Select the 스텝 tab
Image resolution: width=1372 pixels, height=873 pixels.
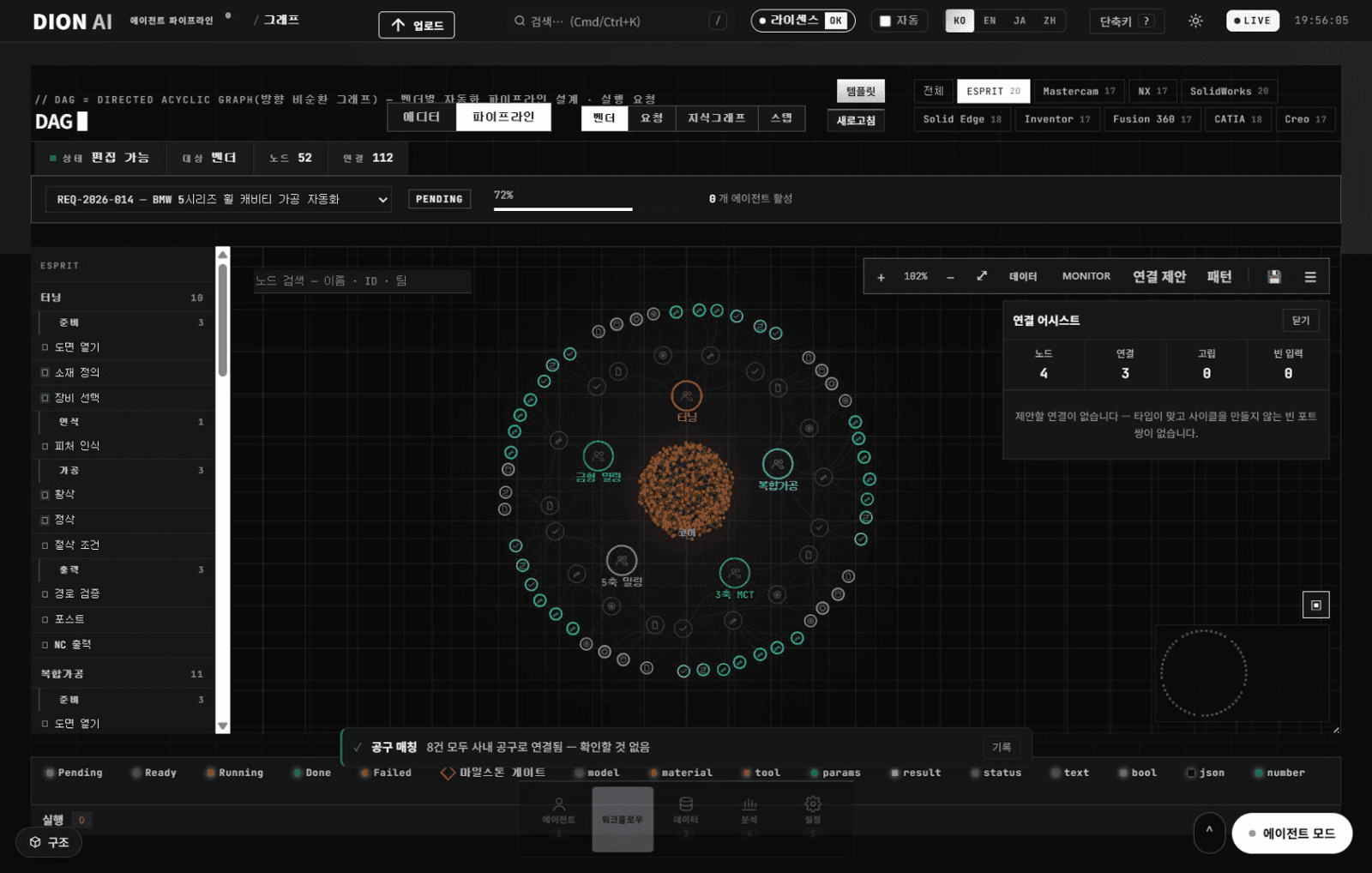coord(781,118)
